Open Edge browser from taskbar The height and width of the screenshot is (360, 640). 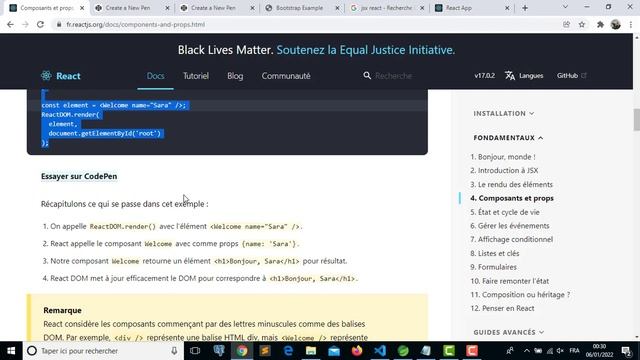pyautogui.click(x=288, y=351)
